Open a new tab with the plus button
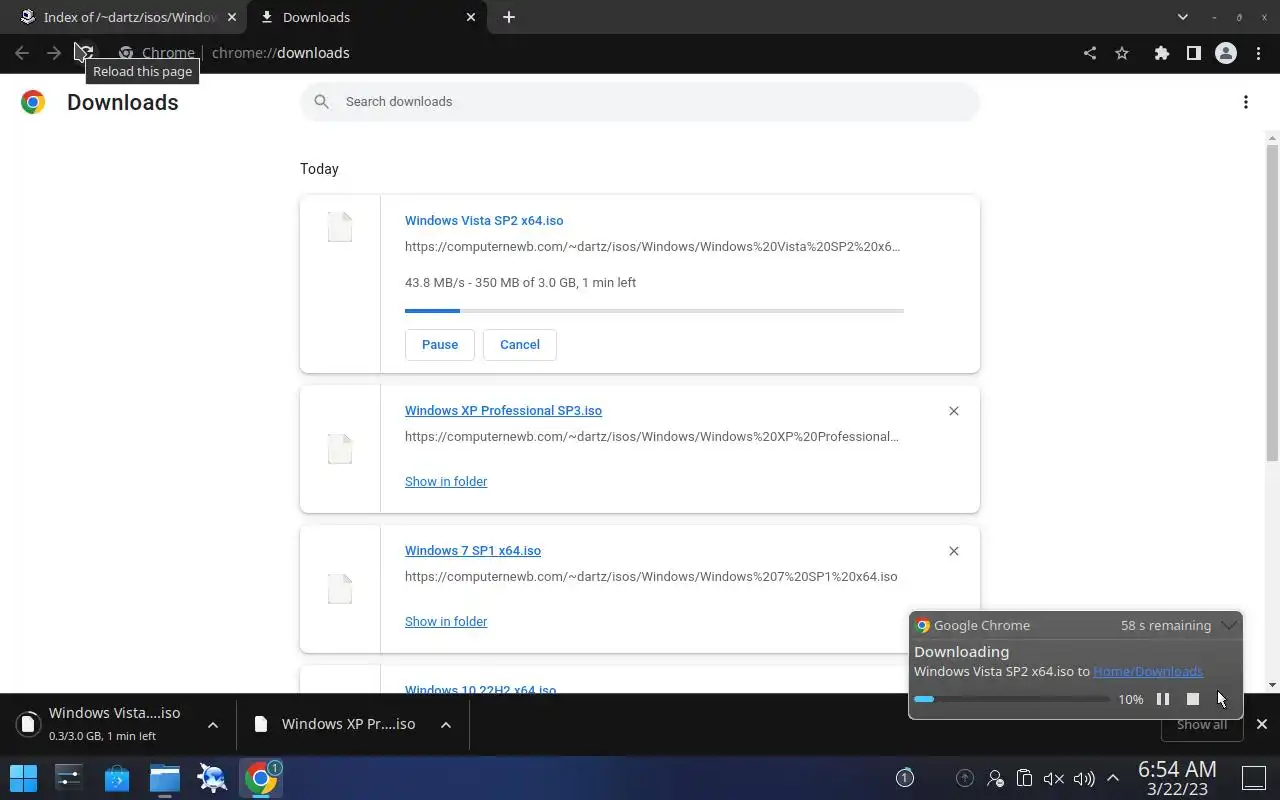This screenshot has height=800, width=1280. pyautogui.click(x=509, y=17)
